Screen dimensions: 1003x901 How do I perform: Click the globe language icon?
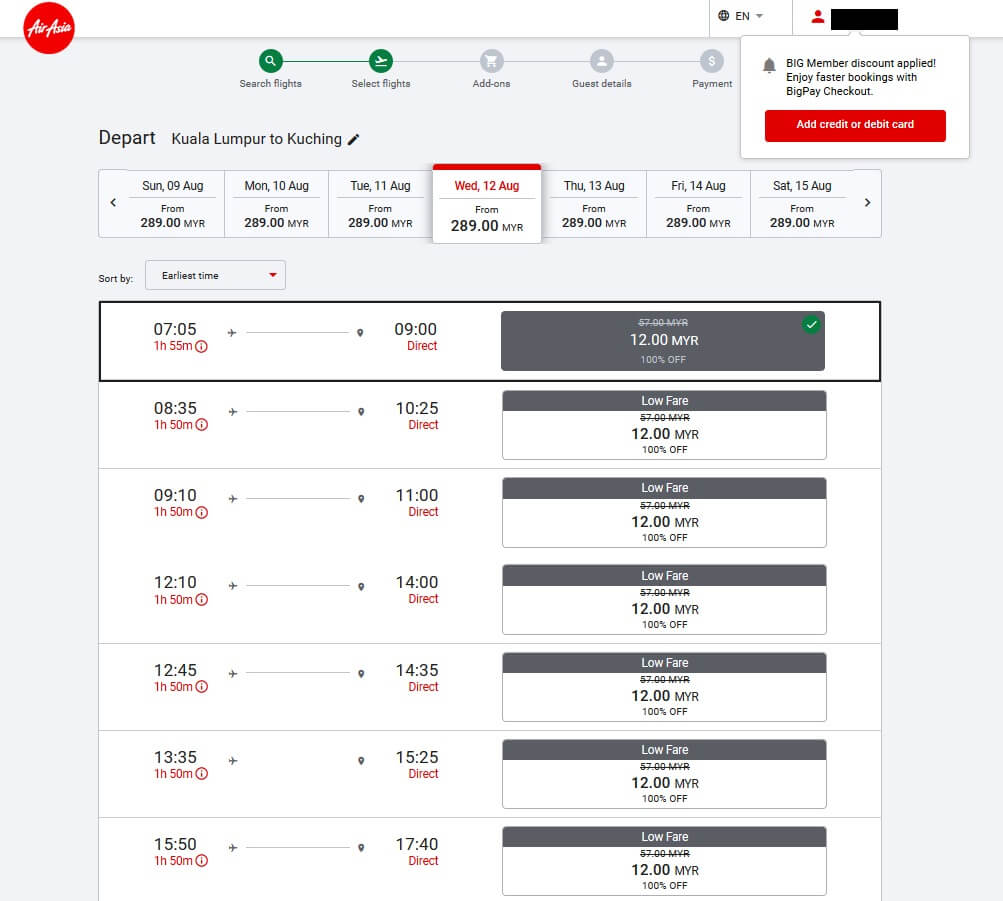tap(723, 15)
